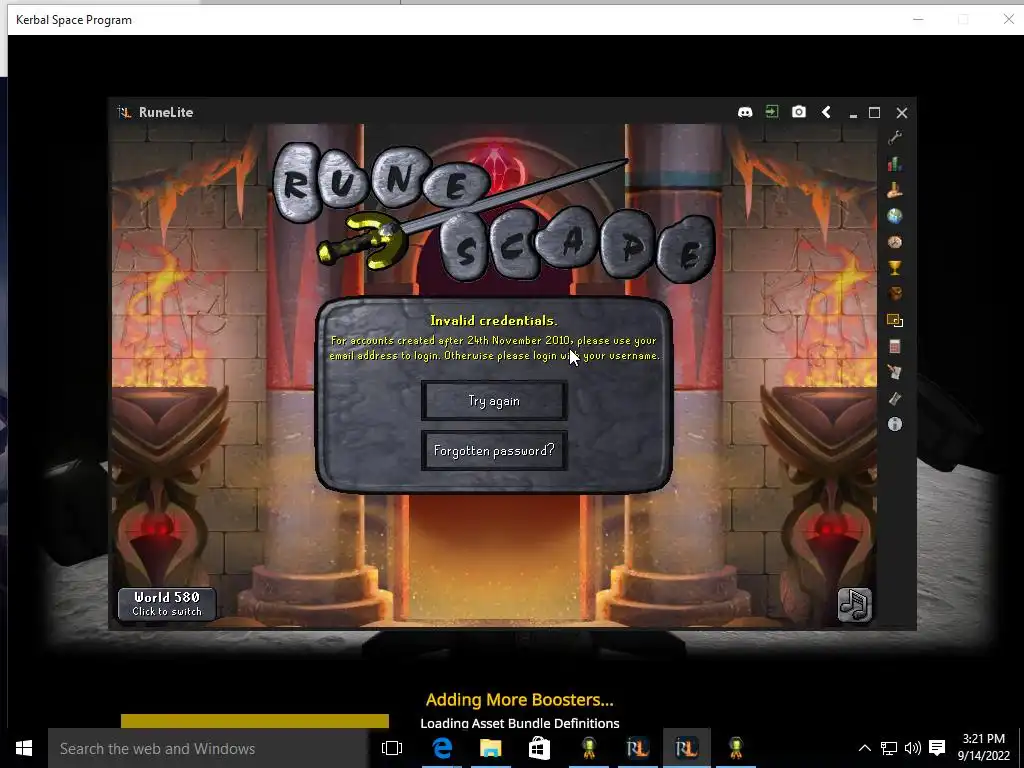Take a screenshot with the camera icon
Screen dimensions: 1024x768
799,112
